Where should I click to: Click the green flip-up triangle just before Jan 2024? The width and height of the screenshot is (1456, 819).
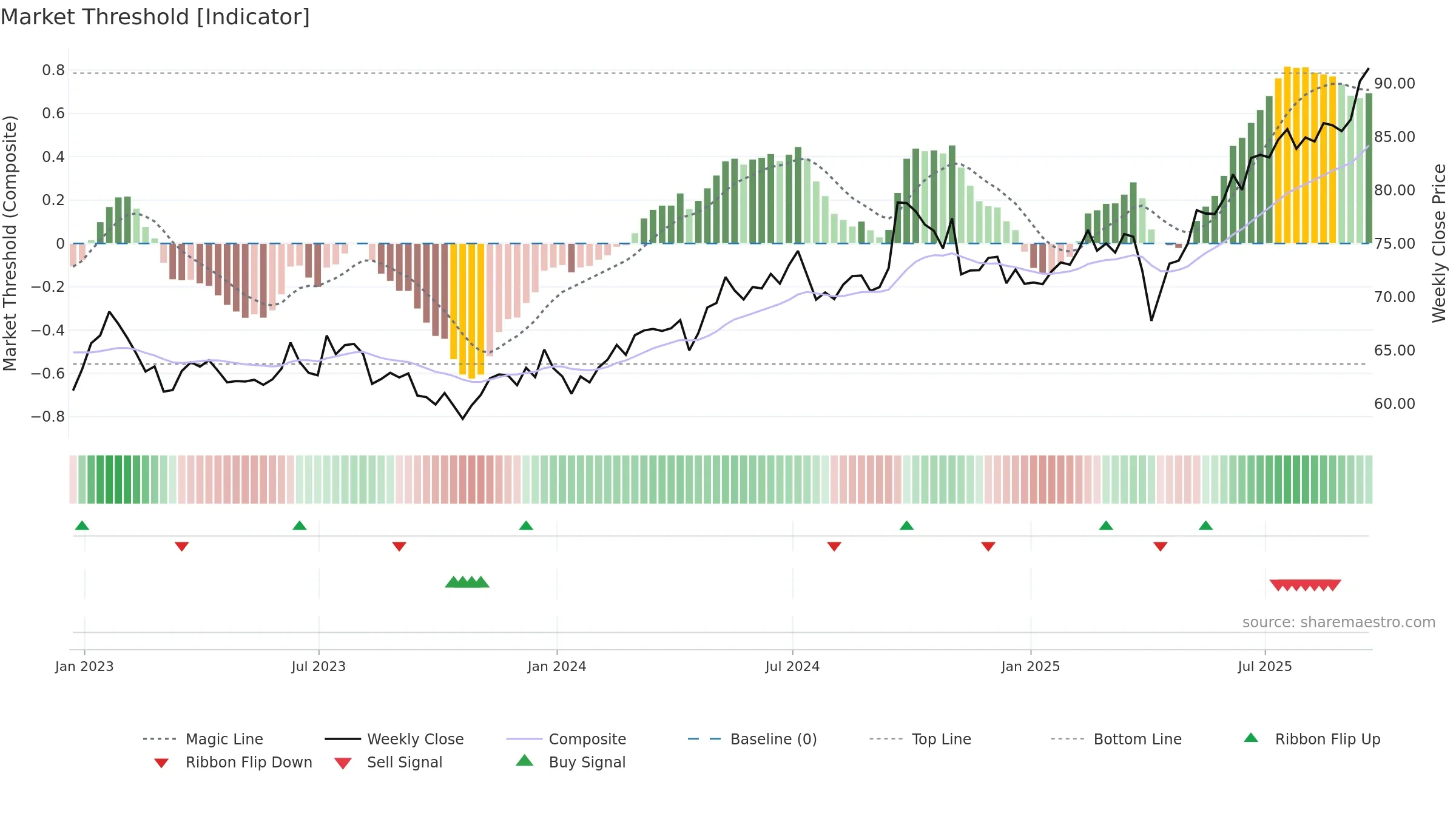pos(526,525)
